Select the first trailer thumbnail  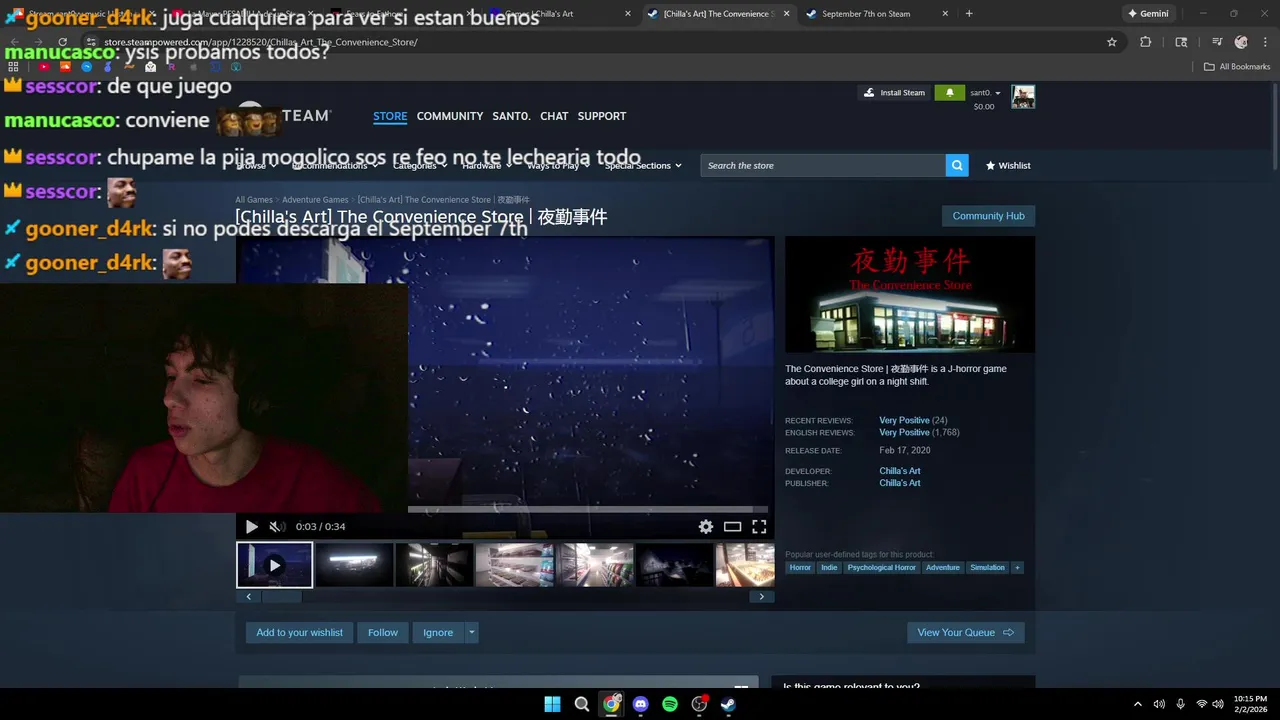[x=274, y=565]
